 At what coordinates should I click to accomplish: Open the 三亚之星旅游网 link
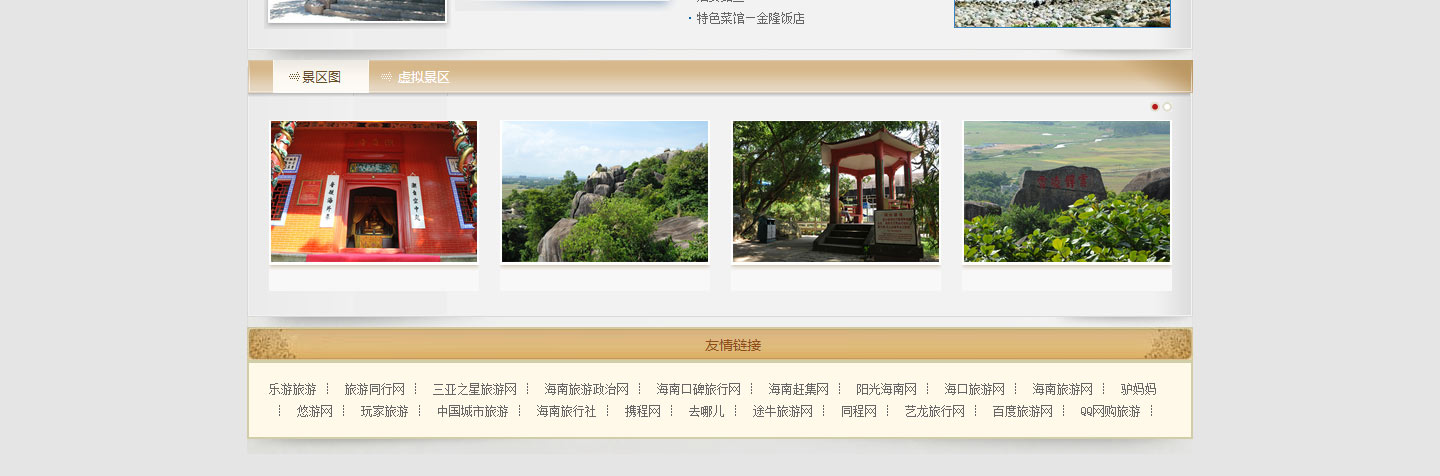(x=474, y=389)
